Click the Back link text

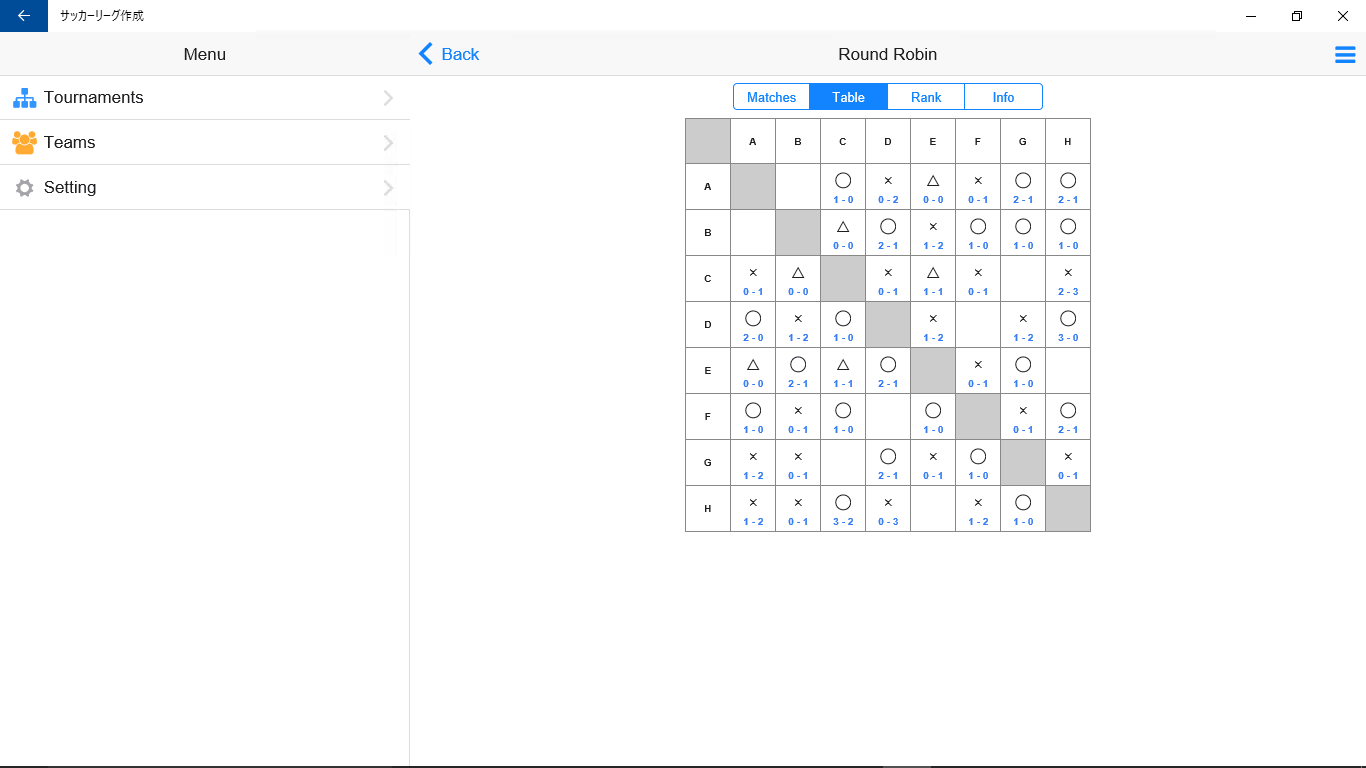[x=460, y=55]
